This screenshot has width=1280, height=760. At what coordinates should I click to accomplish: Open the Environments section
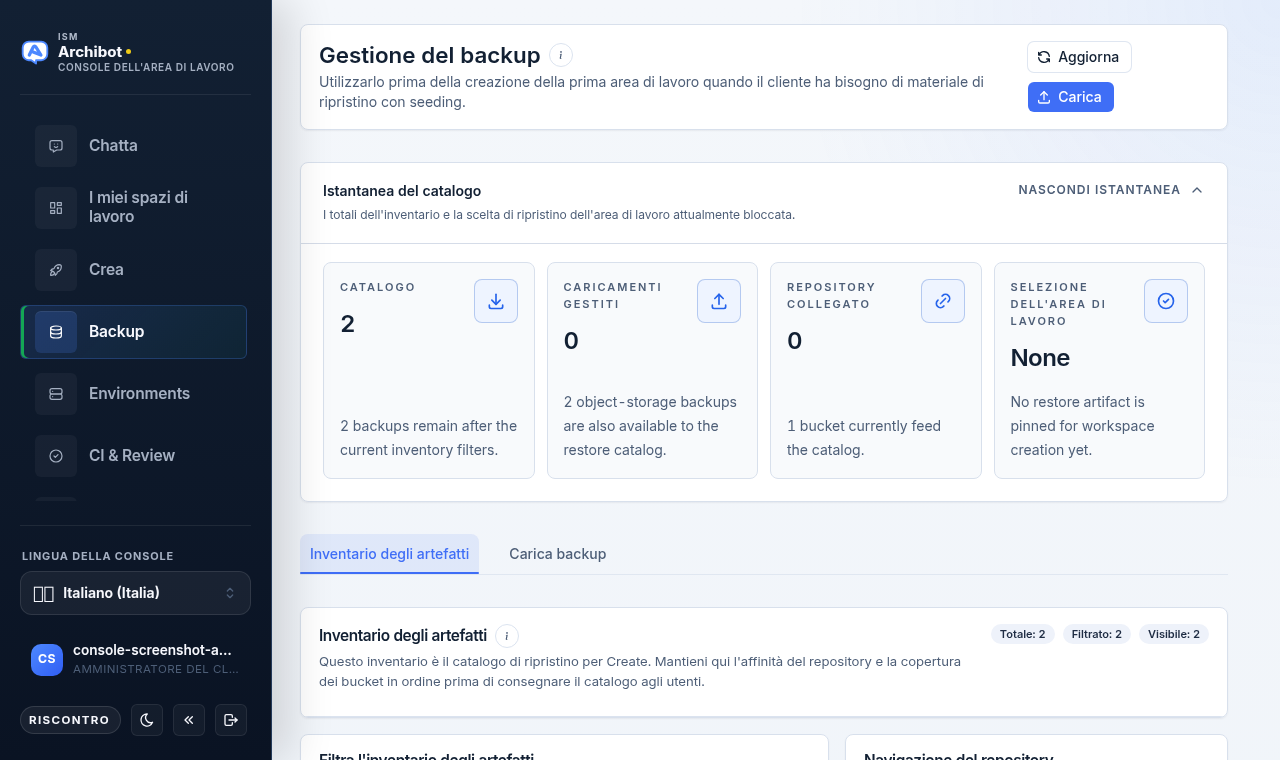tap(134, 394)
